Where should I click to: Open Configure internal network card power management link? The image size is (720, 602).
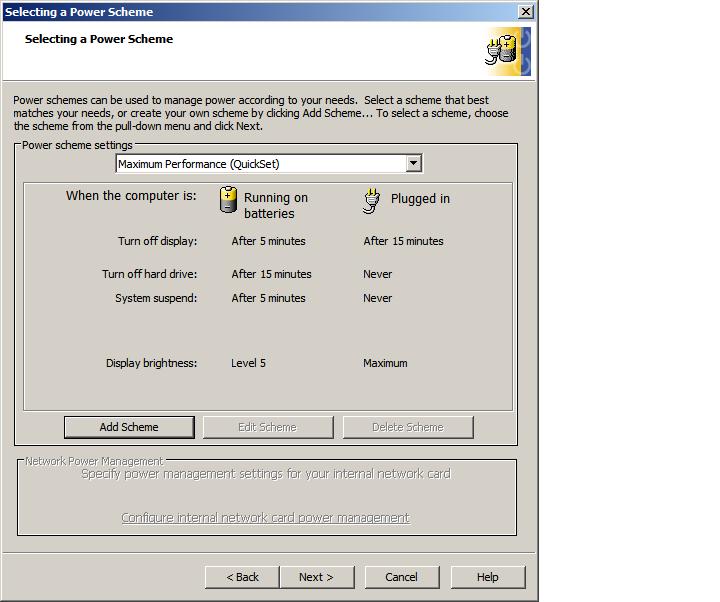pos(265,518)
